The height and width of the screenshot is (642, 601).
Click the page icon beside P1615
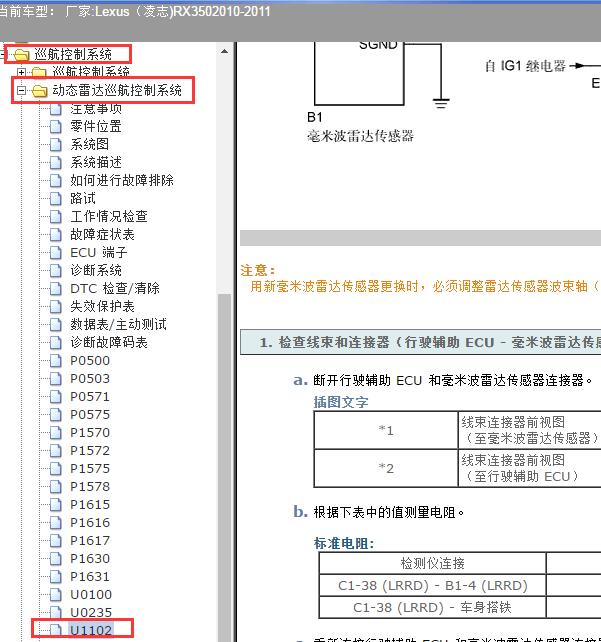tap(56, 505)
